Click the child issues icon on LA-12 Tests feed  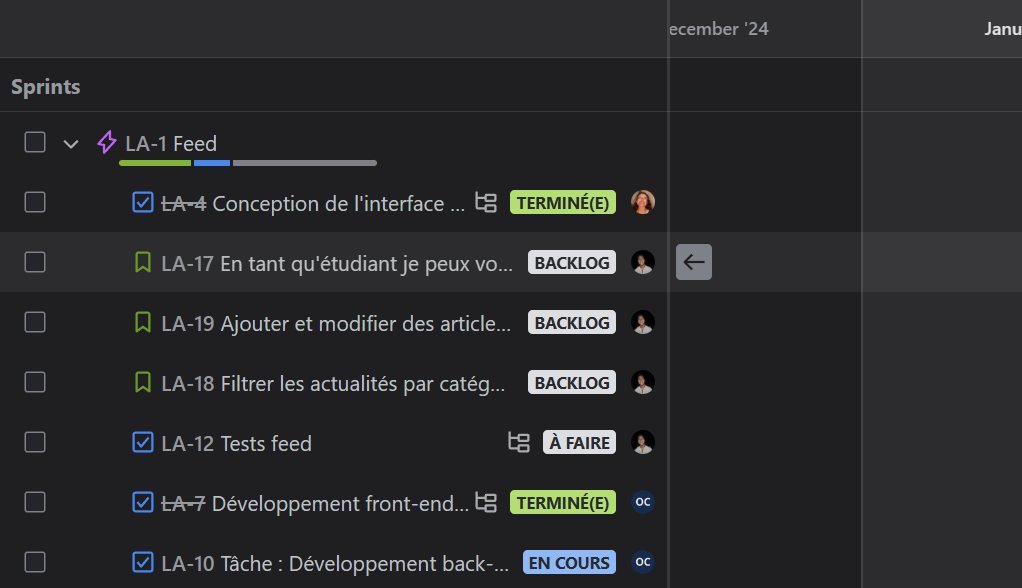pyautogui.click(x=519, y=442)
